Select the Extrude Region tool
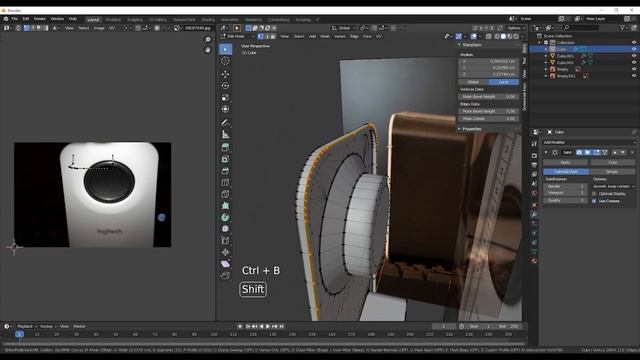Image resolution: width=640 pixels, height=360 pixels. [x=225, y=147]
